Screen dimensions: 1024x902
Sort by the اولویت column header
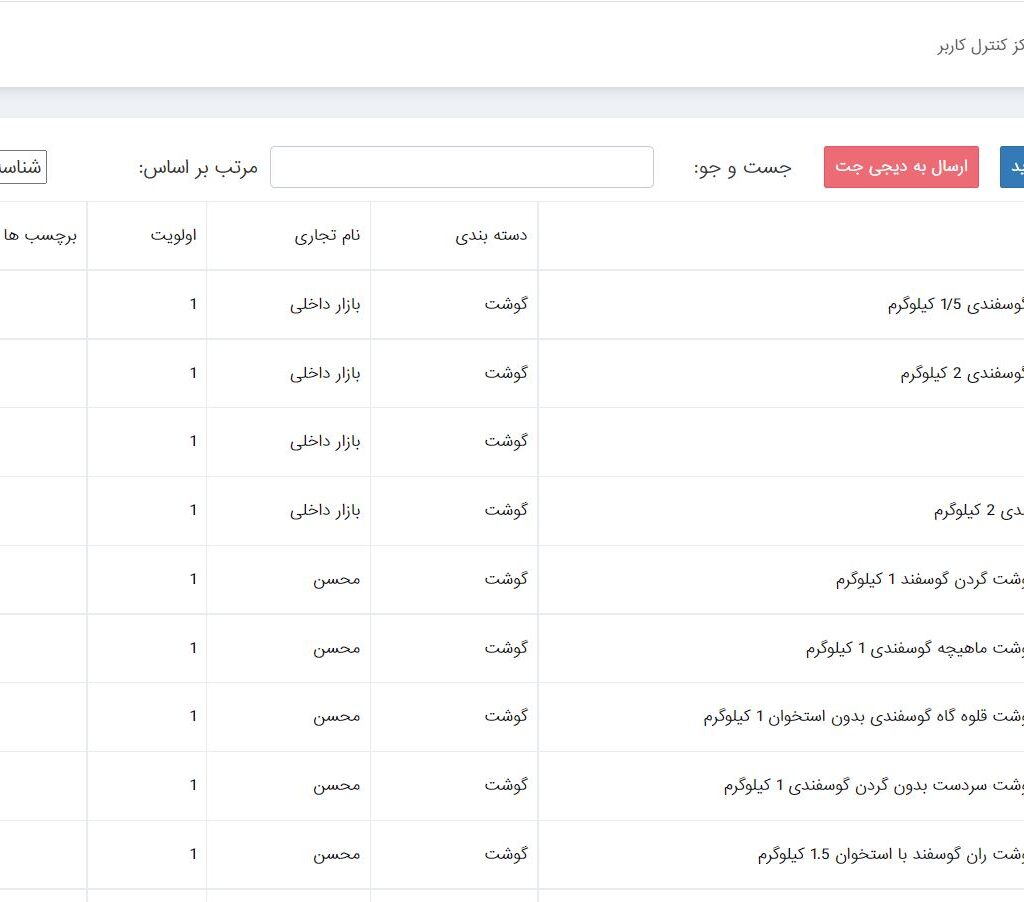[x=173, y=236]
